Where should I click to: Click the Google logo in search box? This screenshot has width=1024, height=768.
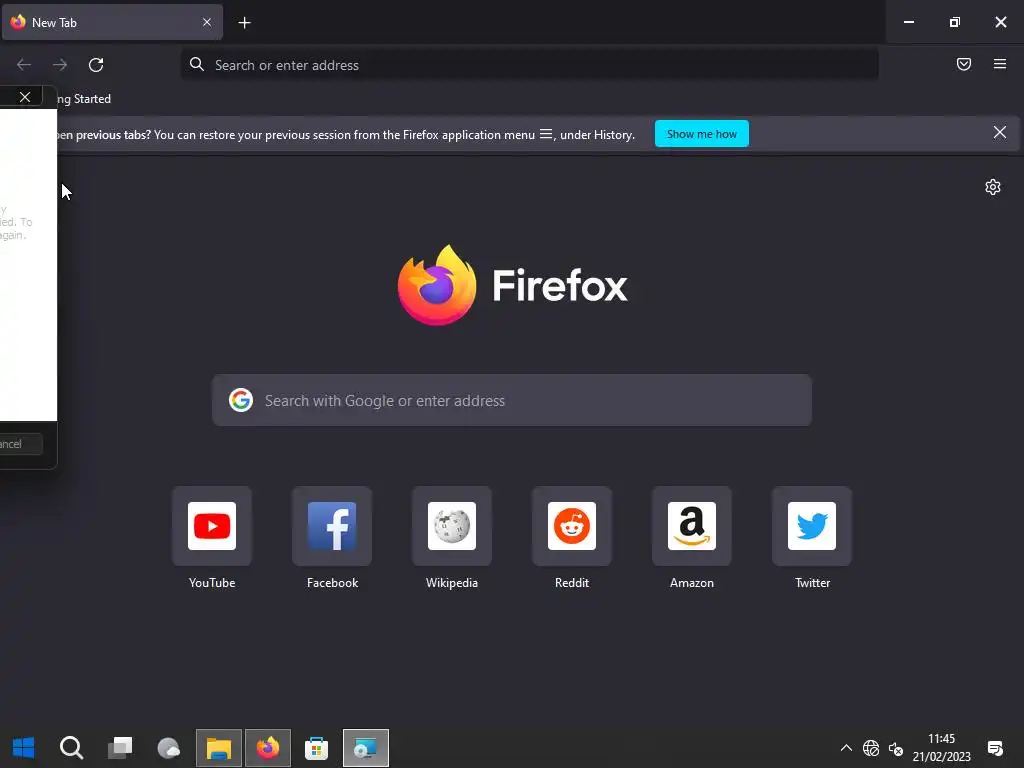coord(241,400)
